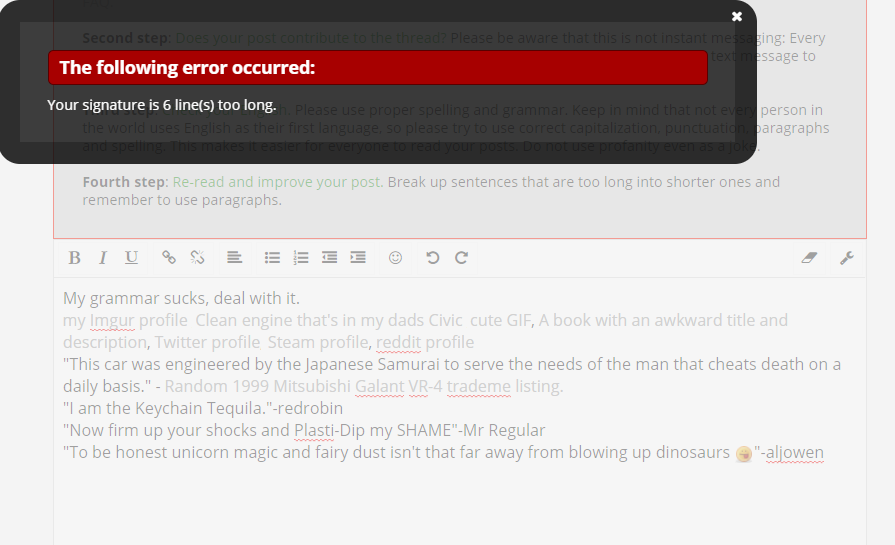Insert a hyperlink using the link icon
895x545 pixels.
(x=168, y=258)
